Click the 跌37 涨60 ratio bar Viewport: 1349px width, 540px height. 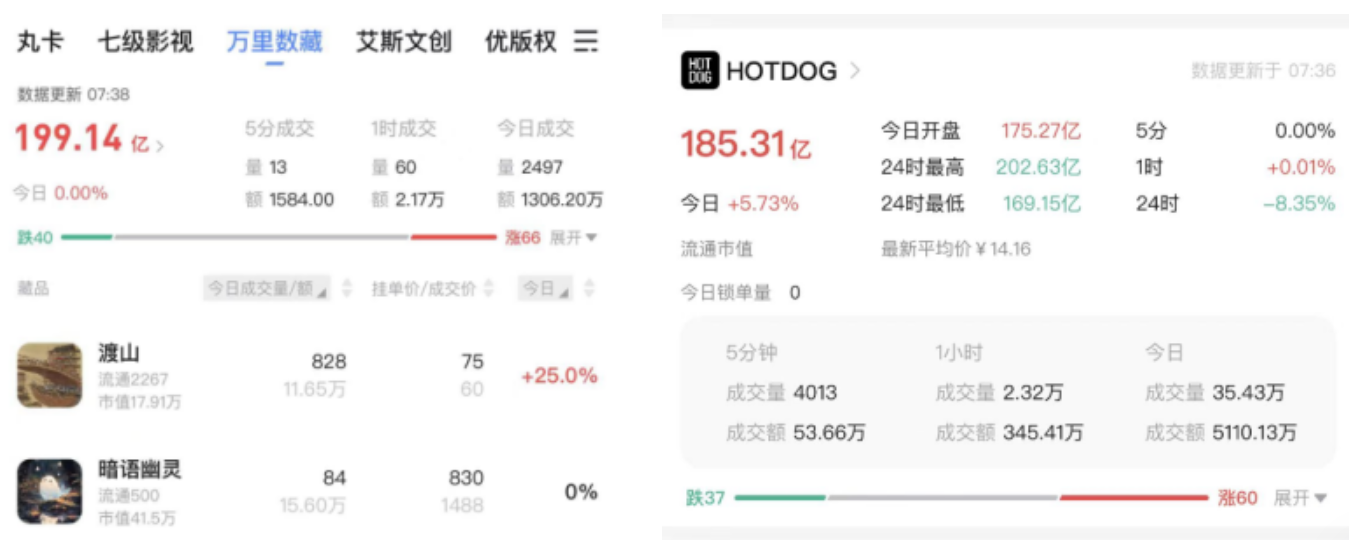click(970, 497)
